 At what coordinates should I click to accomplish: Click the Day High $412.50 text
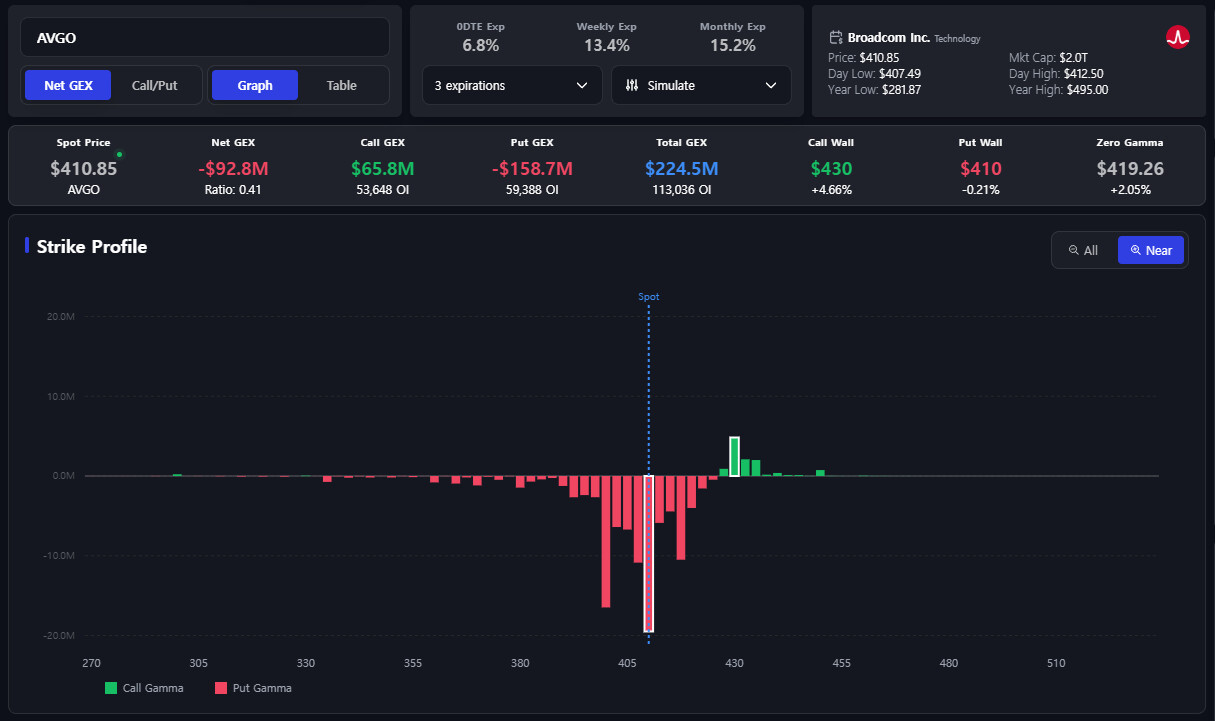click(1056, 74)
